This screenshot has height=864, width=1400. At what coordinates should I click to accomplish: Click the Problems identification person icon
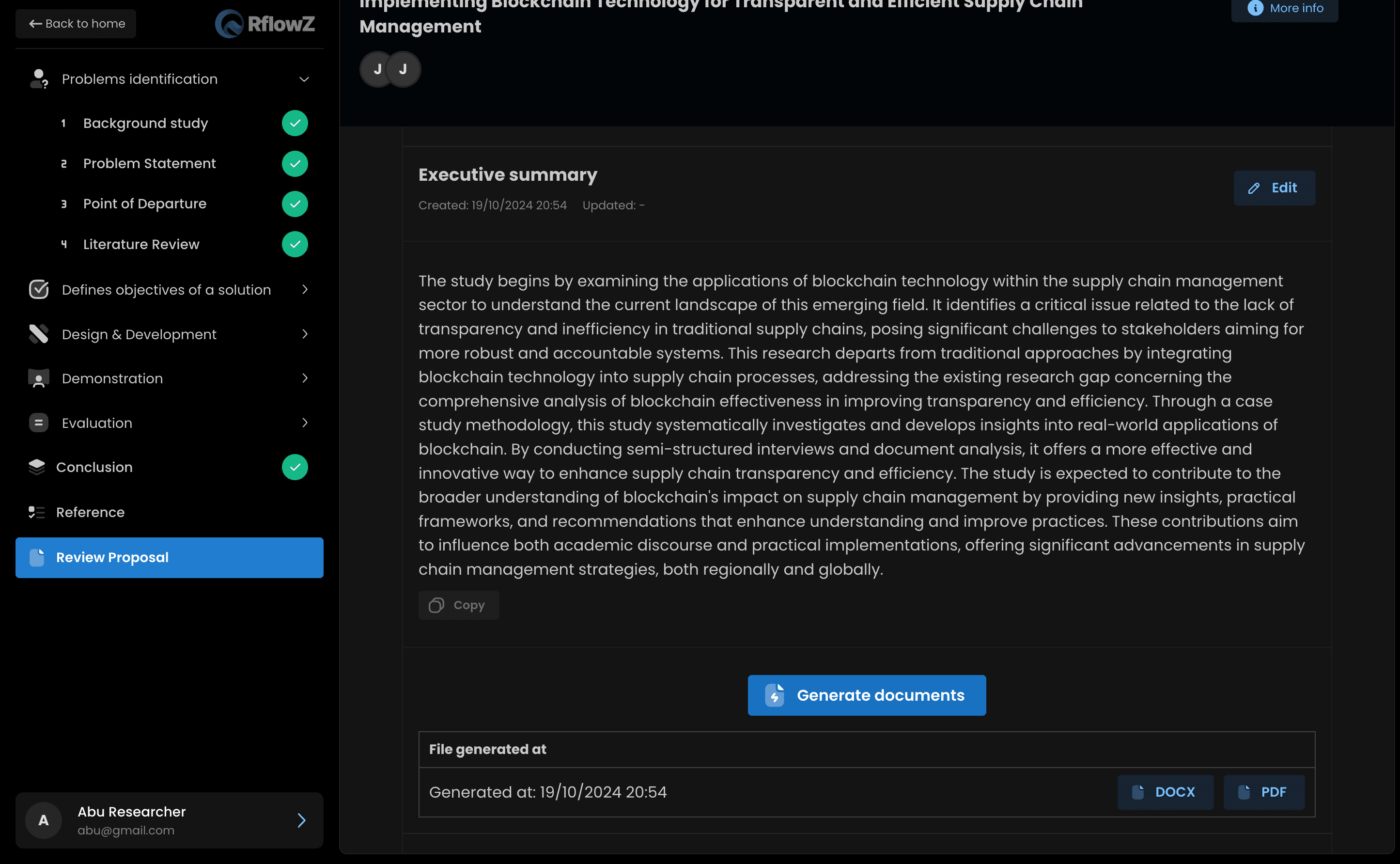[x=38, y=79]
